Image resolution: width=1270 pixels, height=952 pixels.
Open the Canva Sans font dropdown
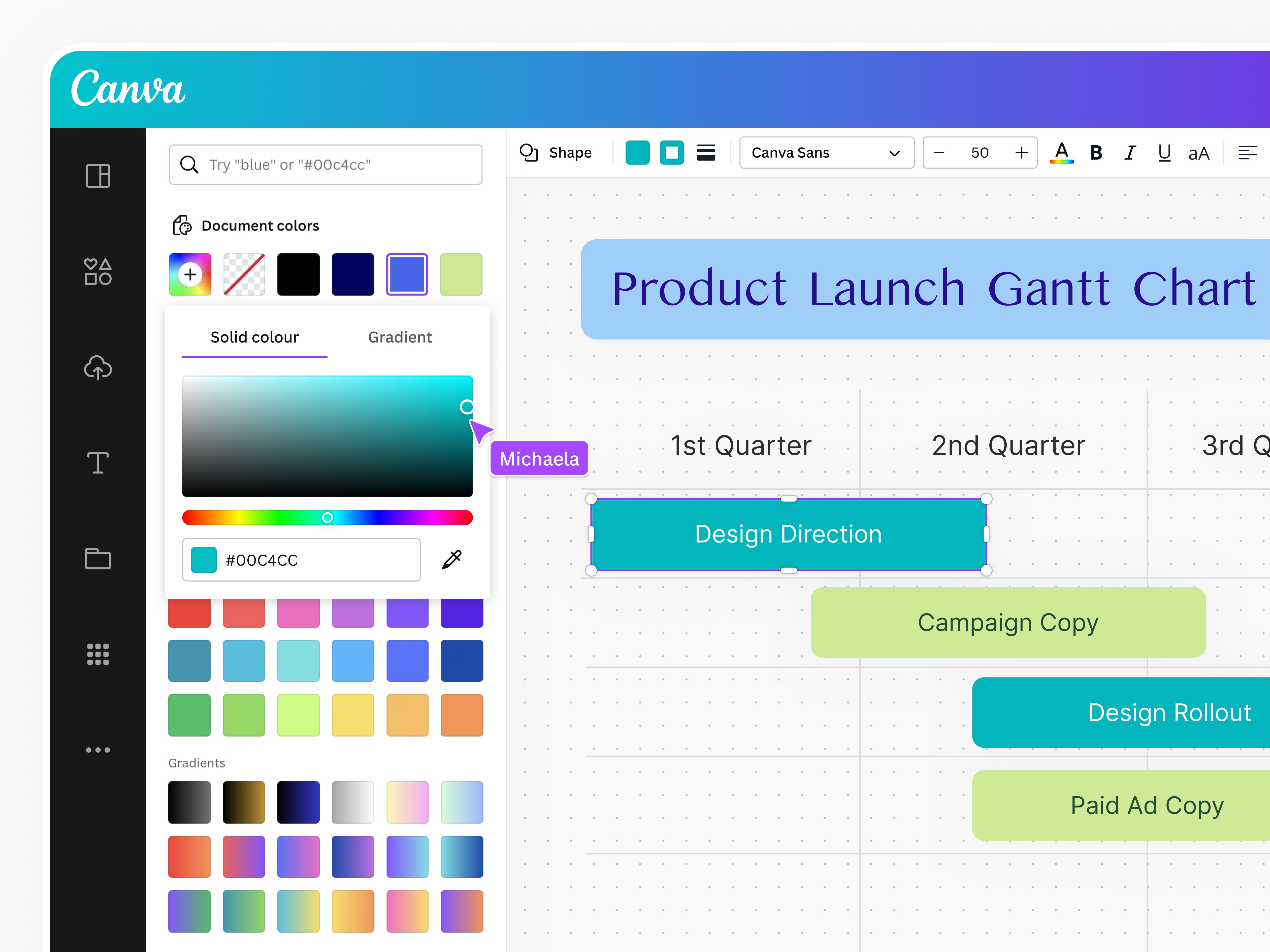(x=826, y=152)
